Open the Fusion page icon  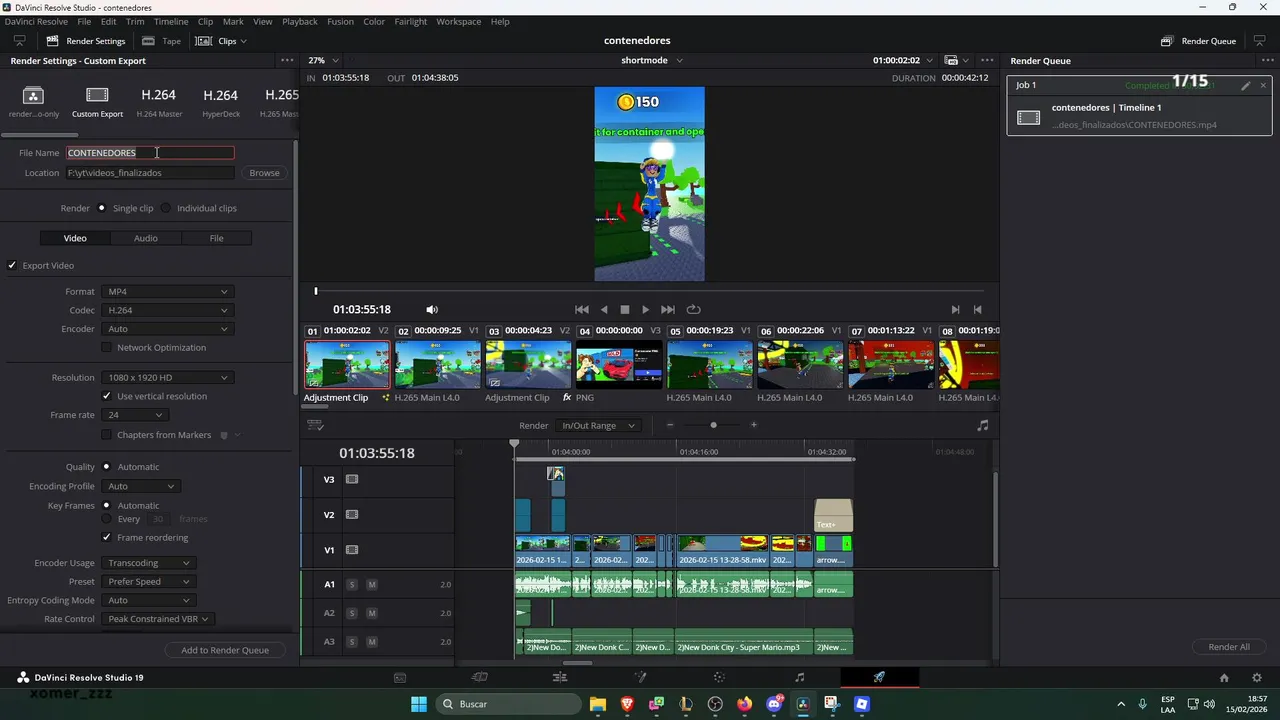coord(640,677)
